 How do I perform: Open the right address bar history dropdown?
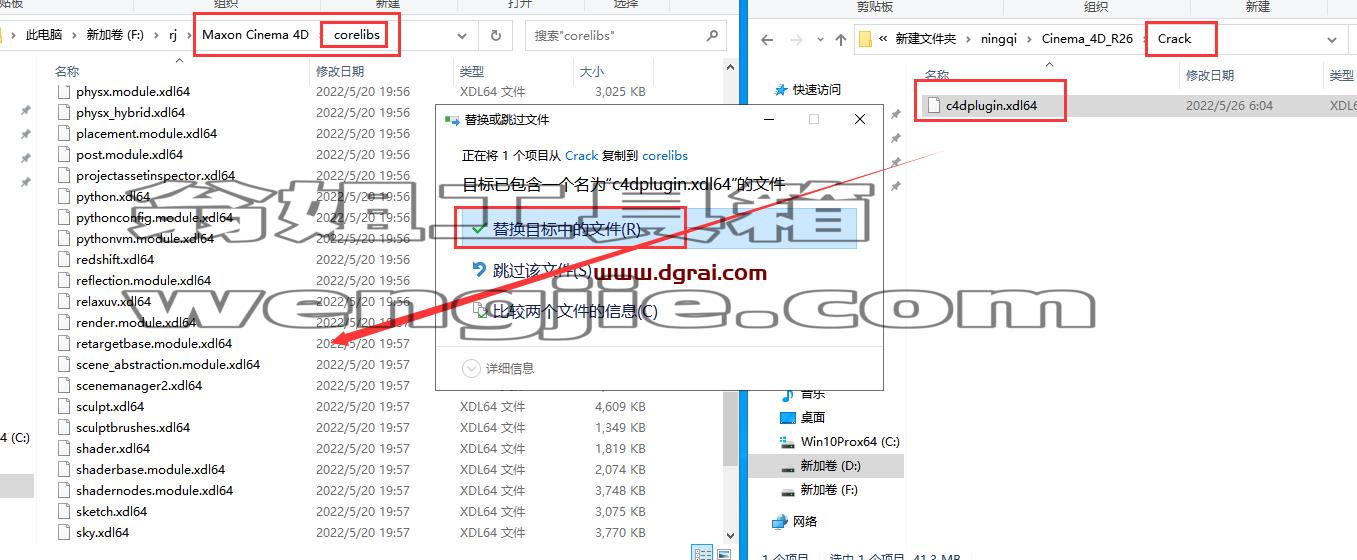(x=1332, y=40)
